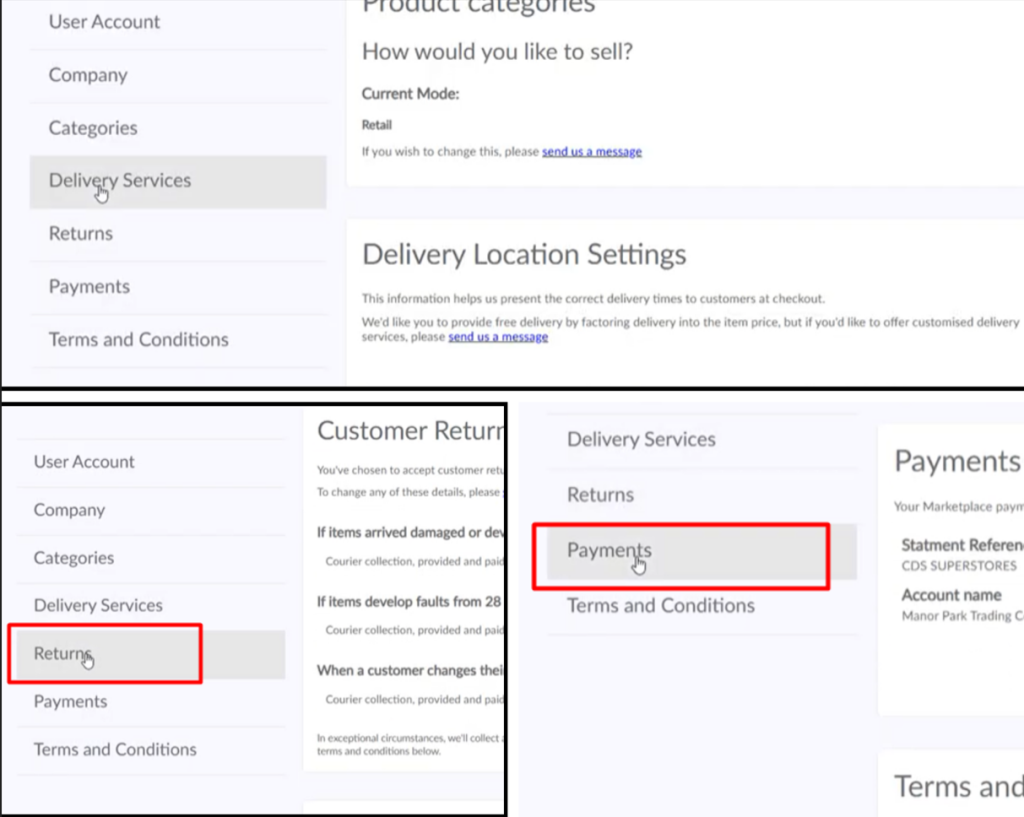Open Terms and Conditions in bottom-left sidebar
The height and width of the screenshot is (817, 1024).
151,750
